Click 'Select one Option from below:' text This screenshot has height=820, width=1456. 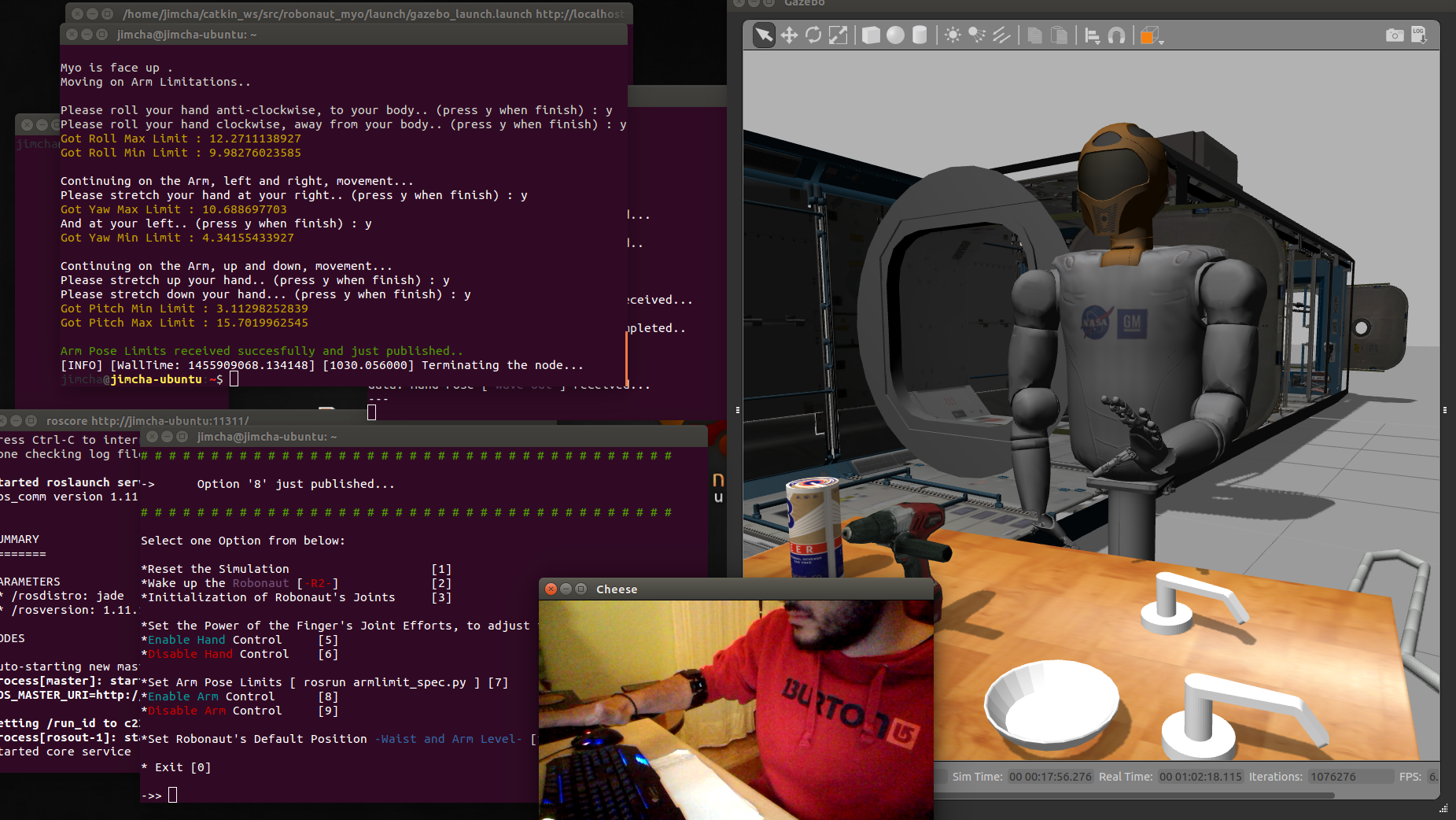point(243,541)
